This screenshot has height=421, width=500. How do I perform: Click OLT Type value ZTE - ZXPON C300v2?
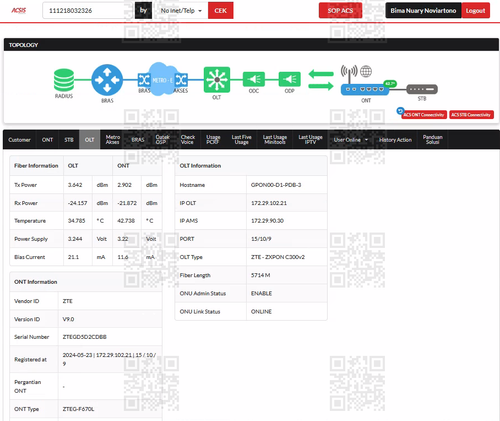pos(278,257)
